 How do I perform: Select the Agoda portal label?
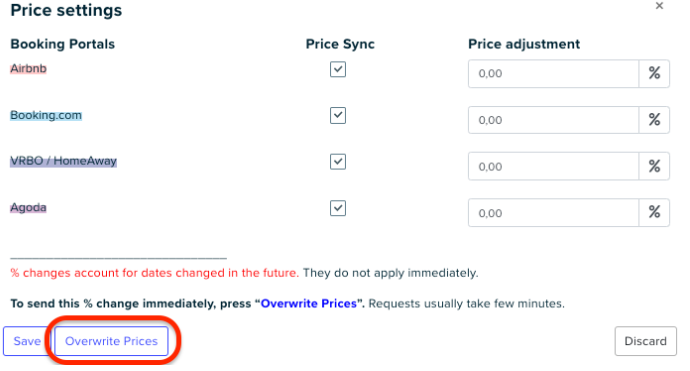(29, 207)
